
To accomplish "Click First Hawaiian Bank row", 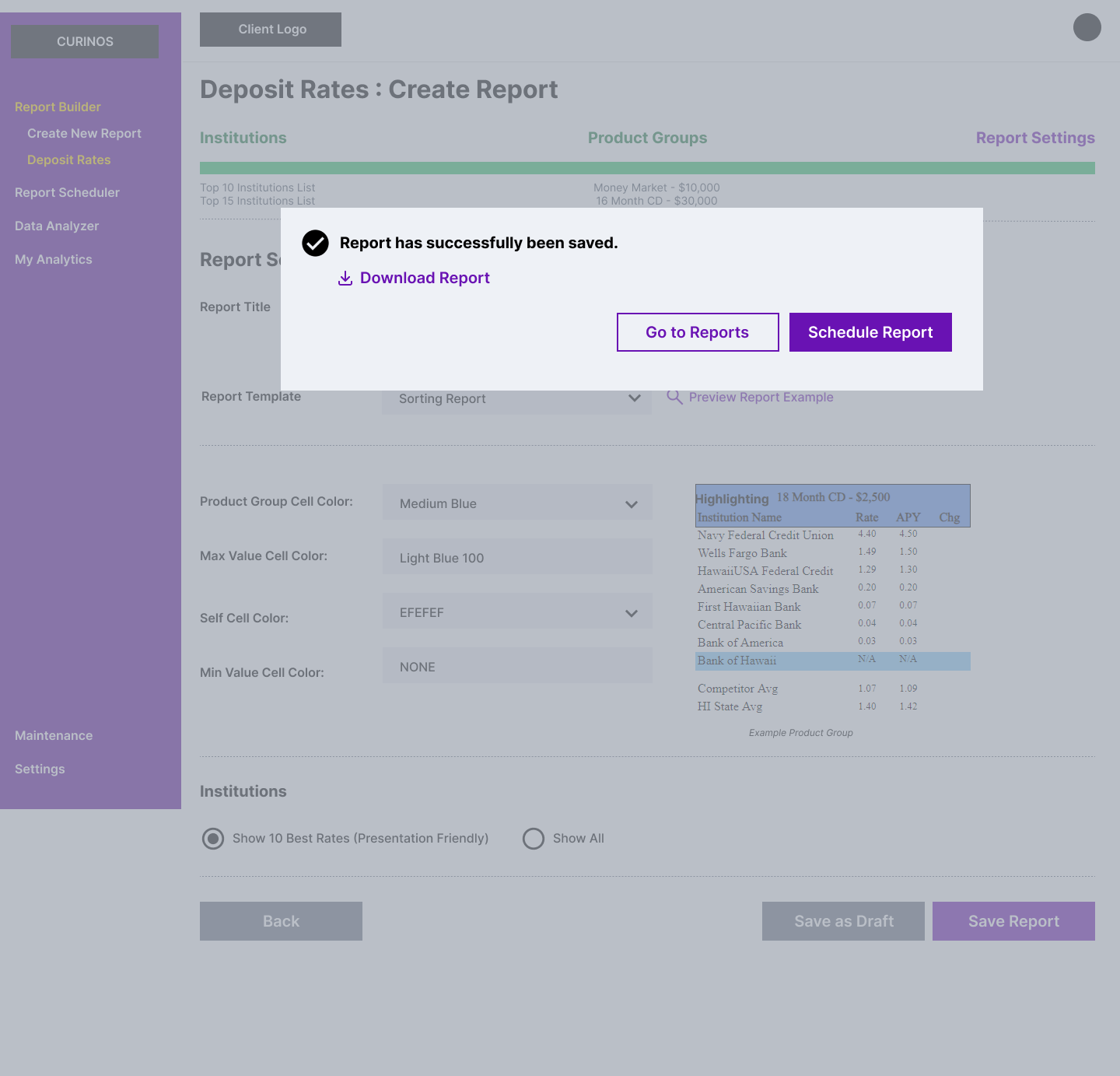I will pyautogui.click(x=833, y=607).
